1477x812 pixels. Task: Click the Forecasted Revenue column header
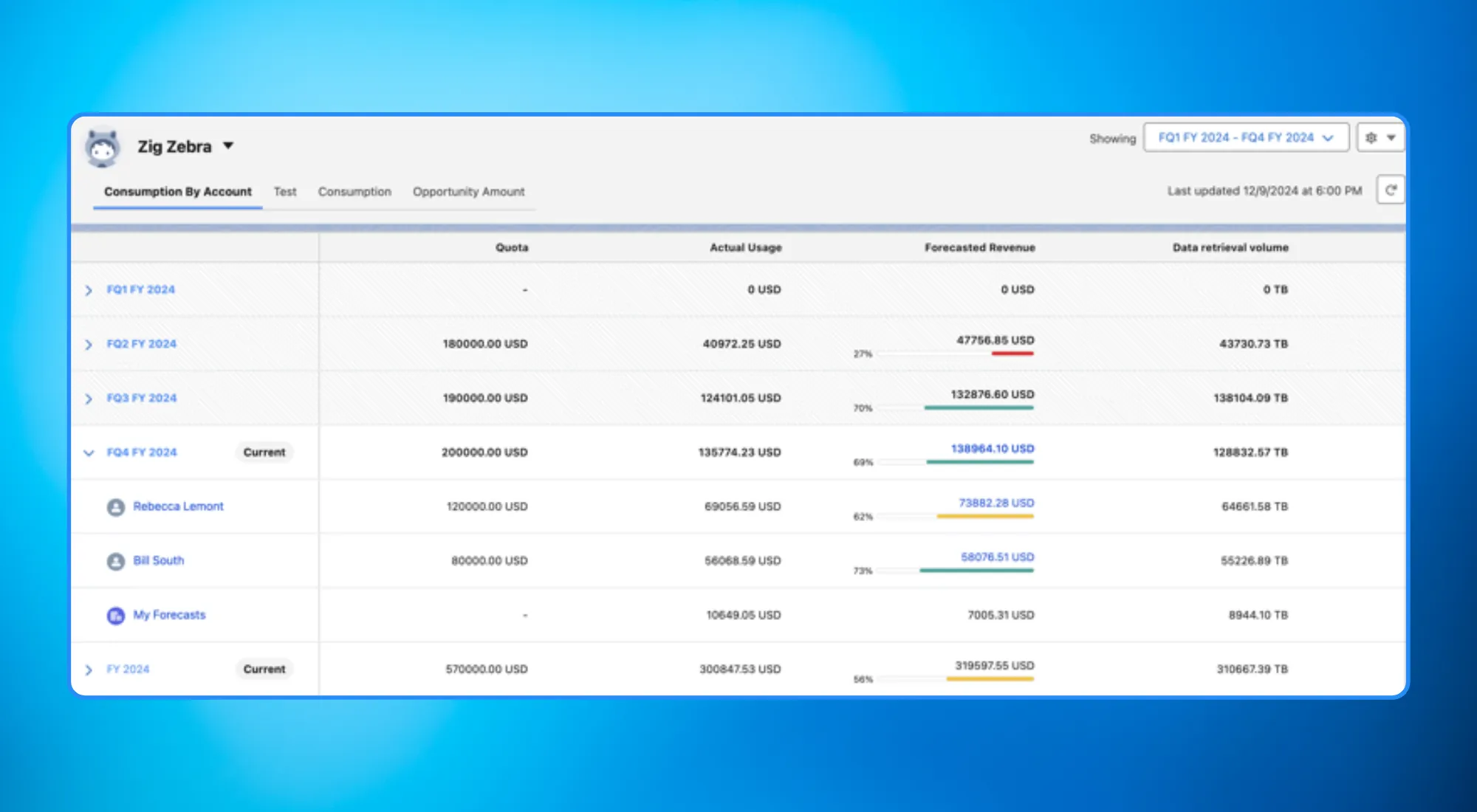[x=979, y=248]
